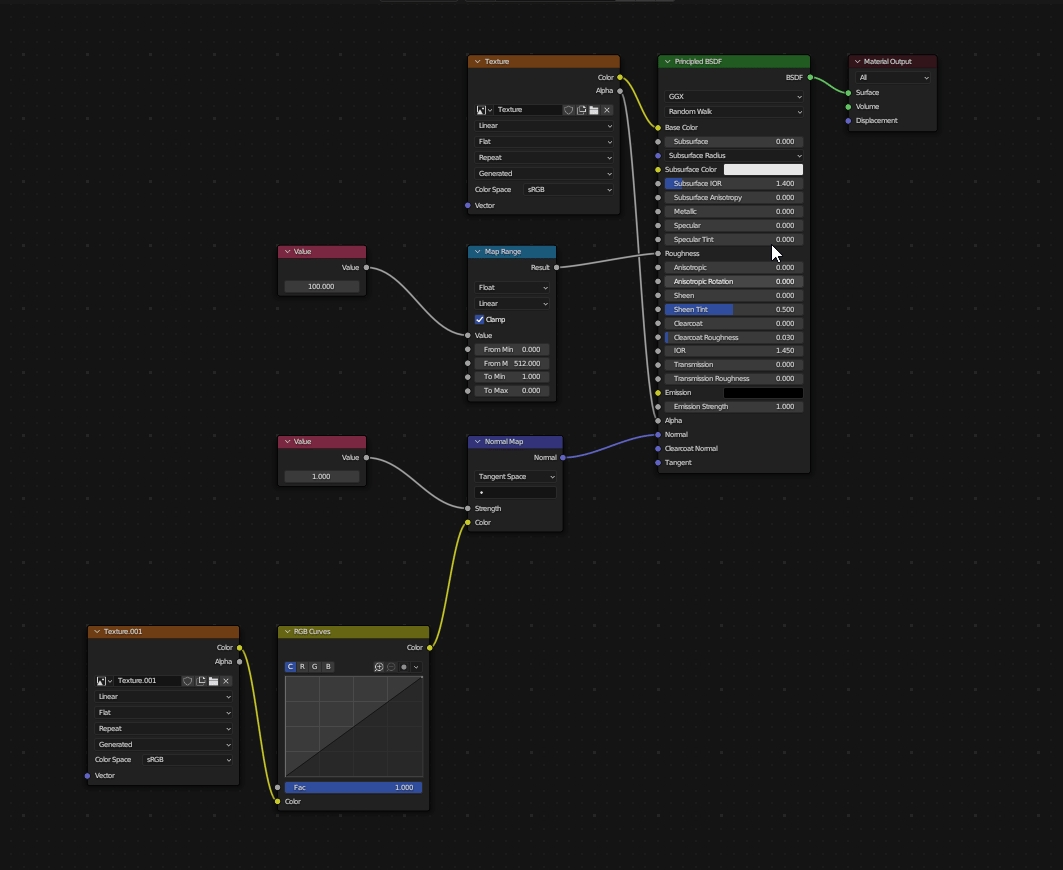This screenshot has height=870, width=1063.
Task: Switch to B channel in RGB Curves
Action: click(328, 667)
